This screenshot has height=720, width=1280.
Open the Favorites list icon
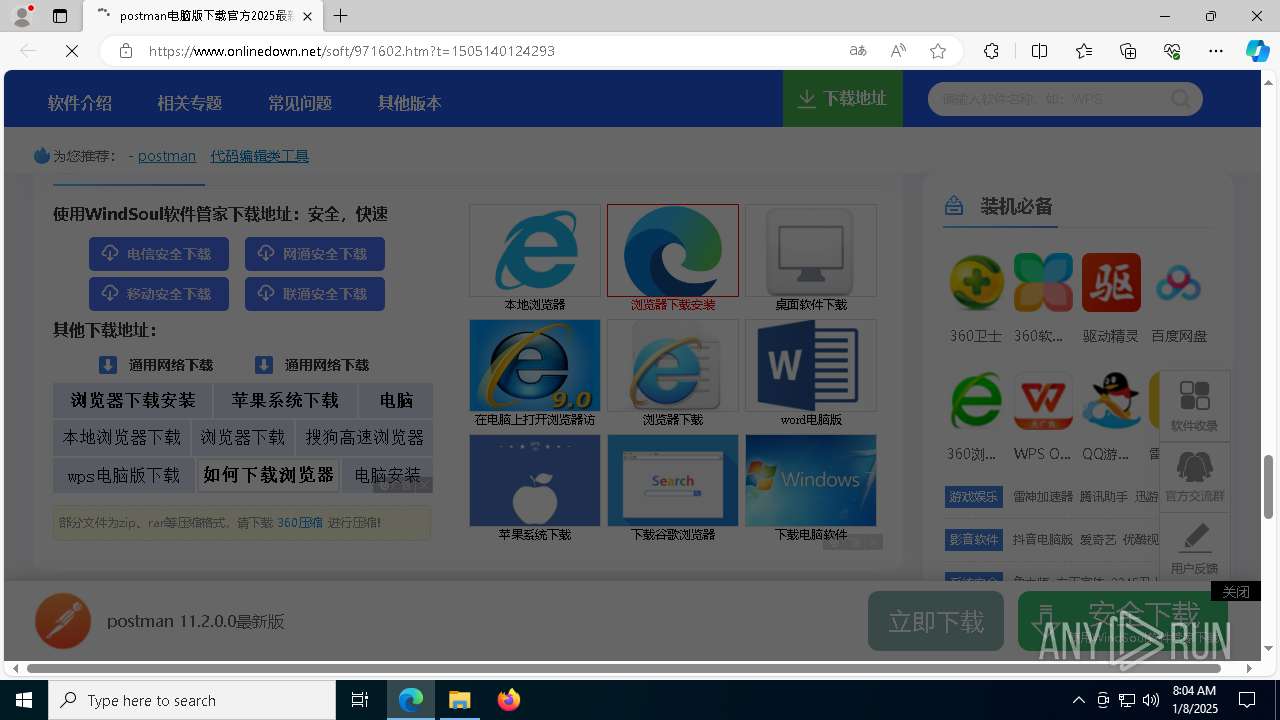click(1084, 51)
